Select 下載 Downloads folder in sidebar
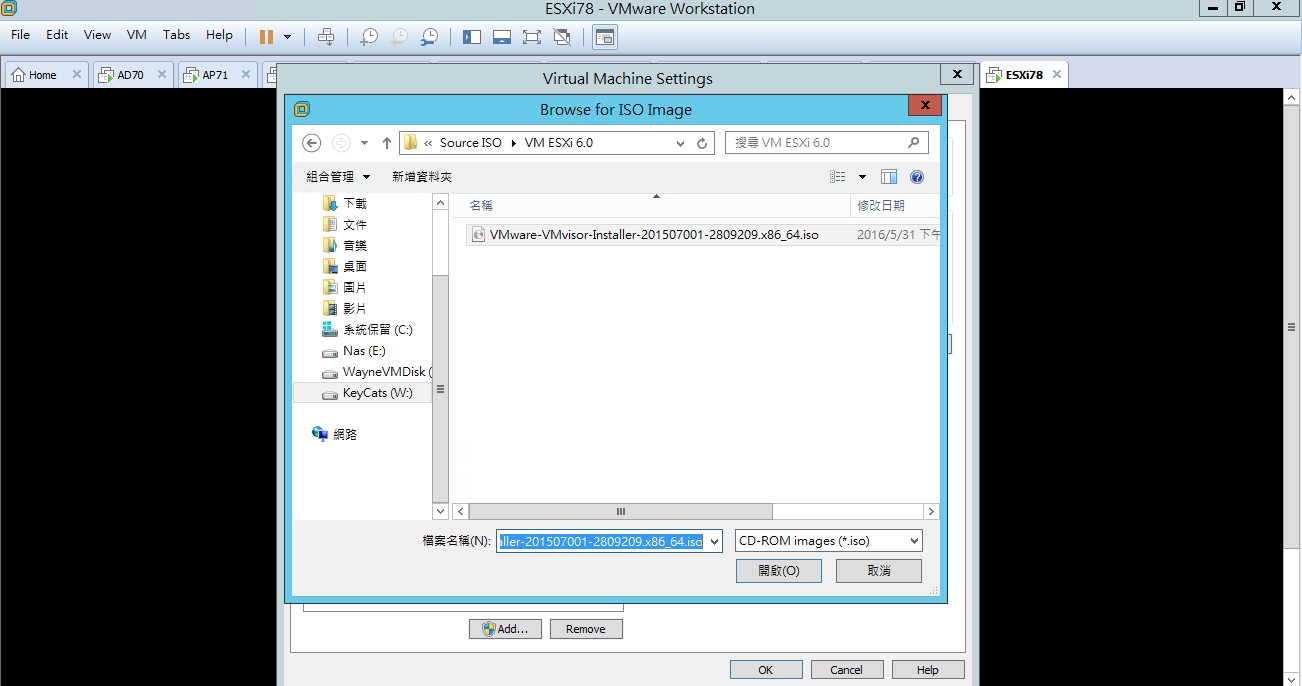The image size is (1302, 686). pyautogui.click(x=345, y=203)
